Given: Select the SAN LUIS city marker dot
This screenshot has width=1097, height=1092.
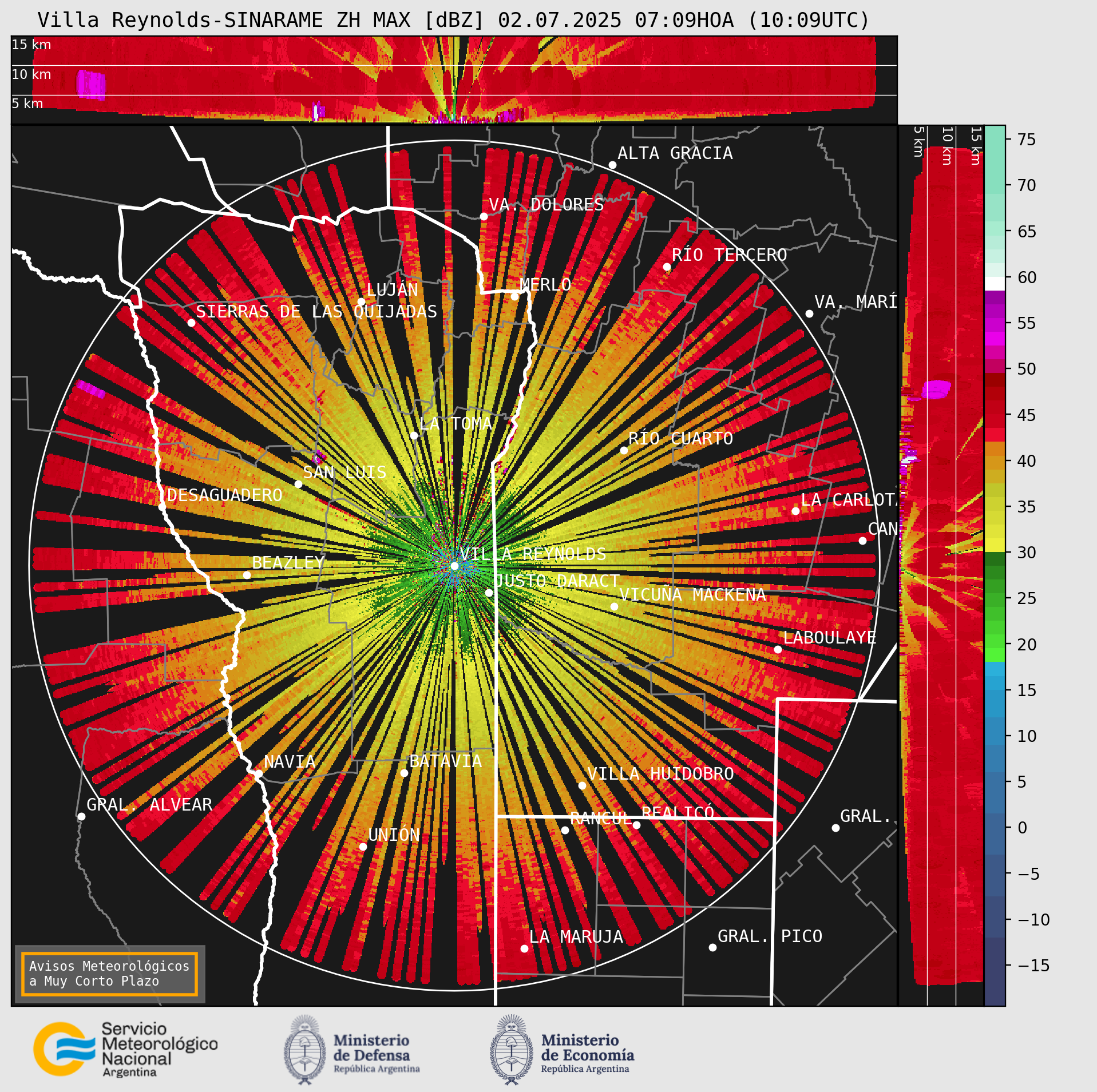Looking at the screenshot, I should (x=298, y=484).
